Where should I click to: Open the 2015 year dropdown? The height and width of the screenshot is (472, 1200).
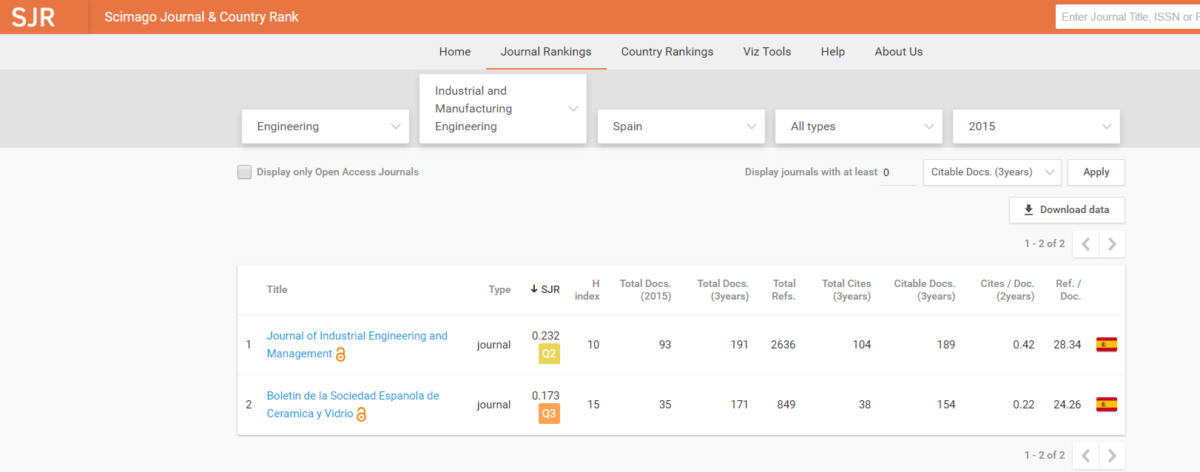pos(1036,127)
